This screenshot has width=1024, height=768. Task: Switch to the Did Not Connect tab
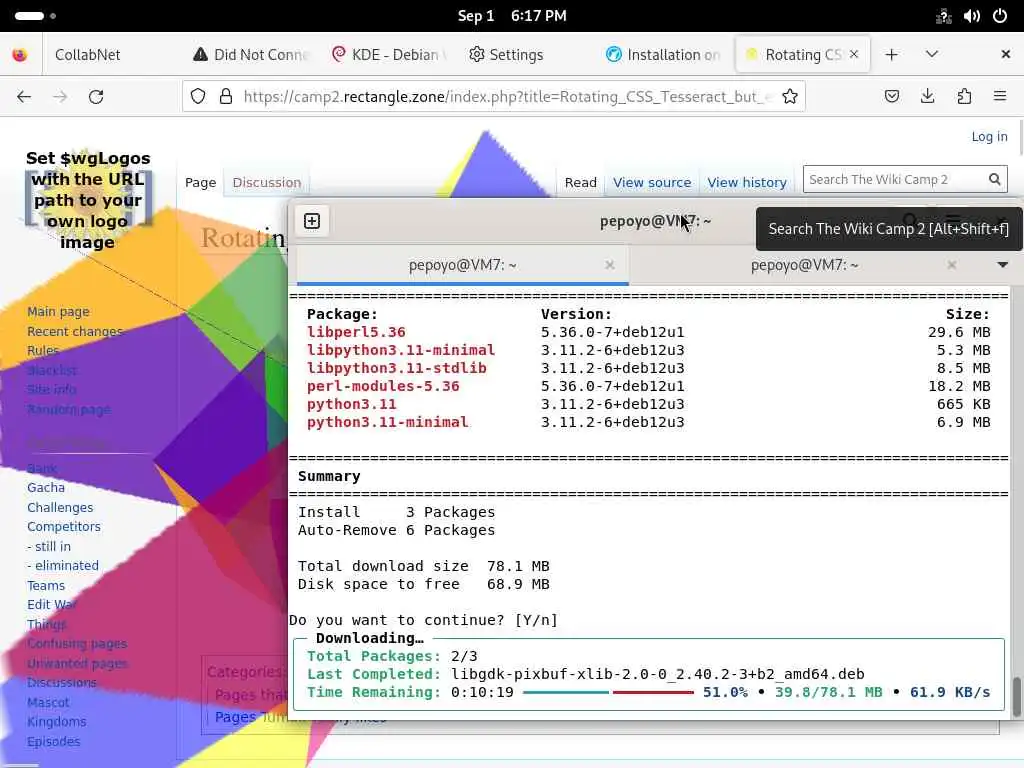[x=251, y=55]
